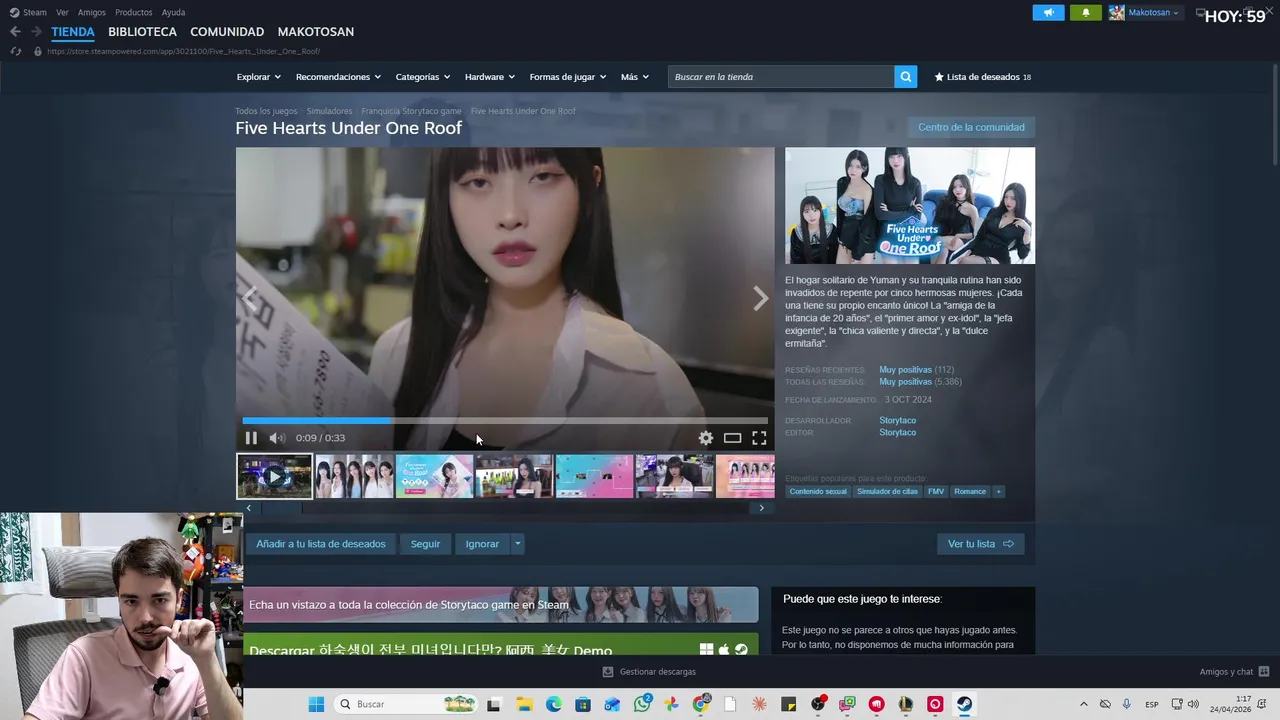Open the Storytaco collection banner
The width and height of the screenshot is (1280, 720).
click(501, 604)
